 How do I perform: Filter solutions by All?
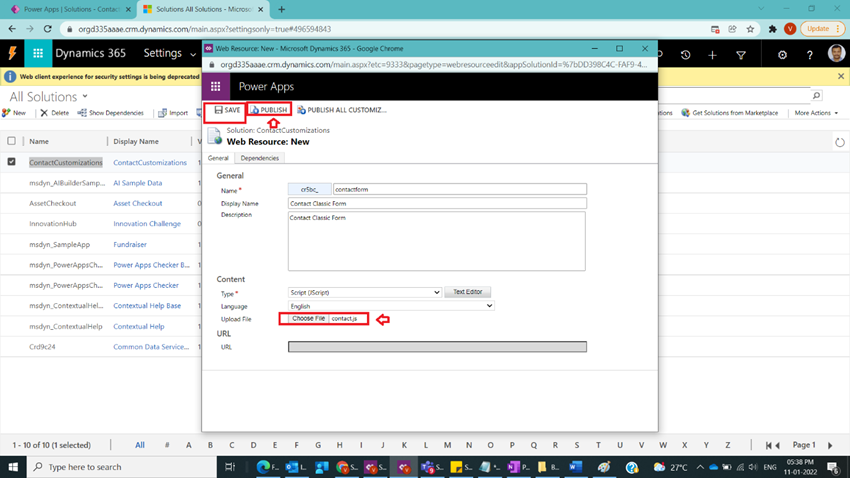[140, 445]
